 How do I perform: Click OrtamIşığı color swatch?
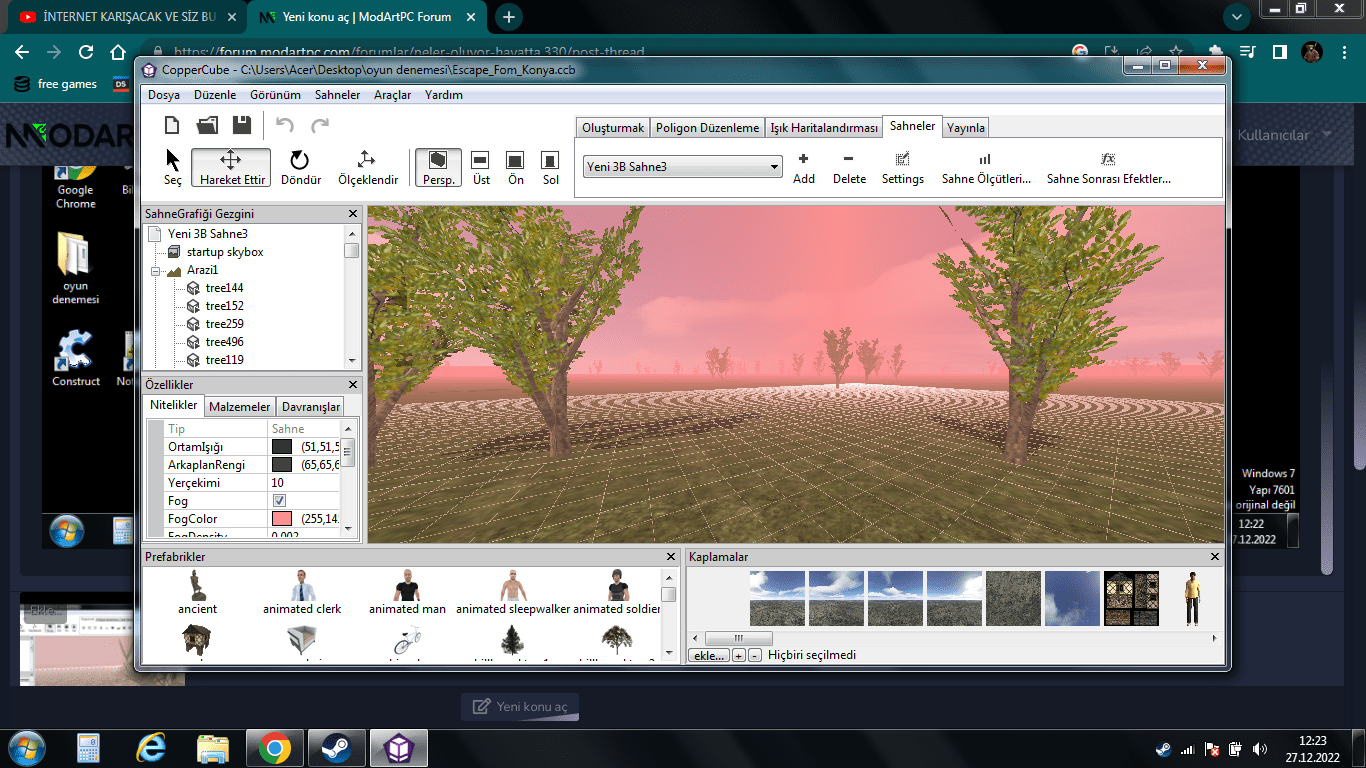282,447
